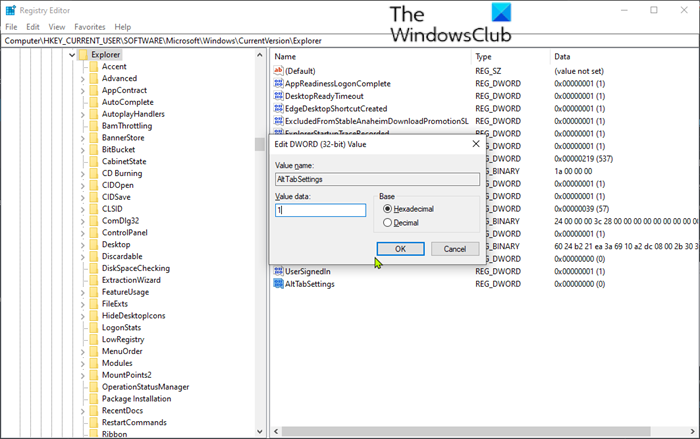
Task: Click the FileExts folder icon
Action: [x=93, y=304]
